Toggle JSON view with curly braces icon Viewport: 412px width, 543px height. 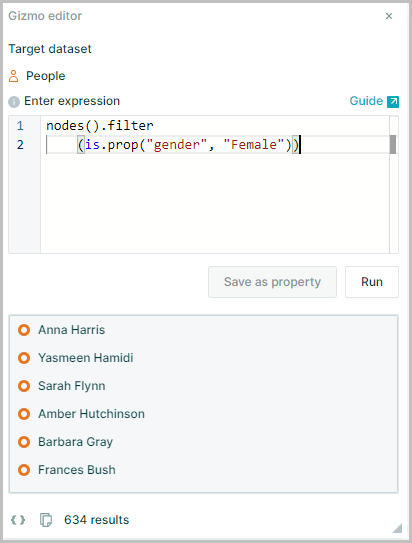tap(18, 520)
